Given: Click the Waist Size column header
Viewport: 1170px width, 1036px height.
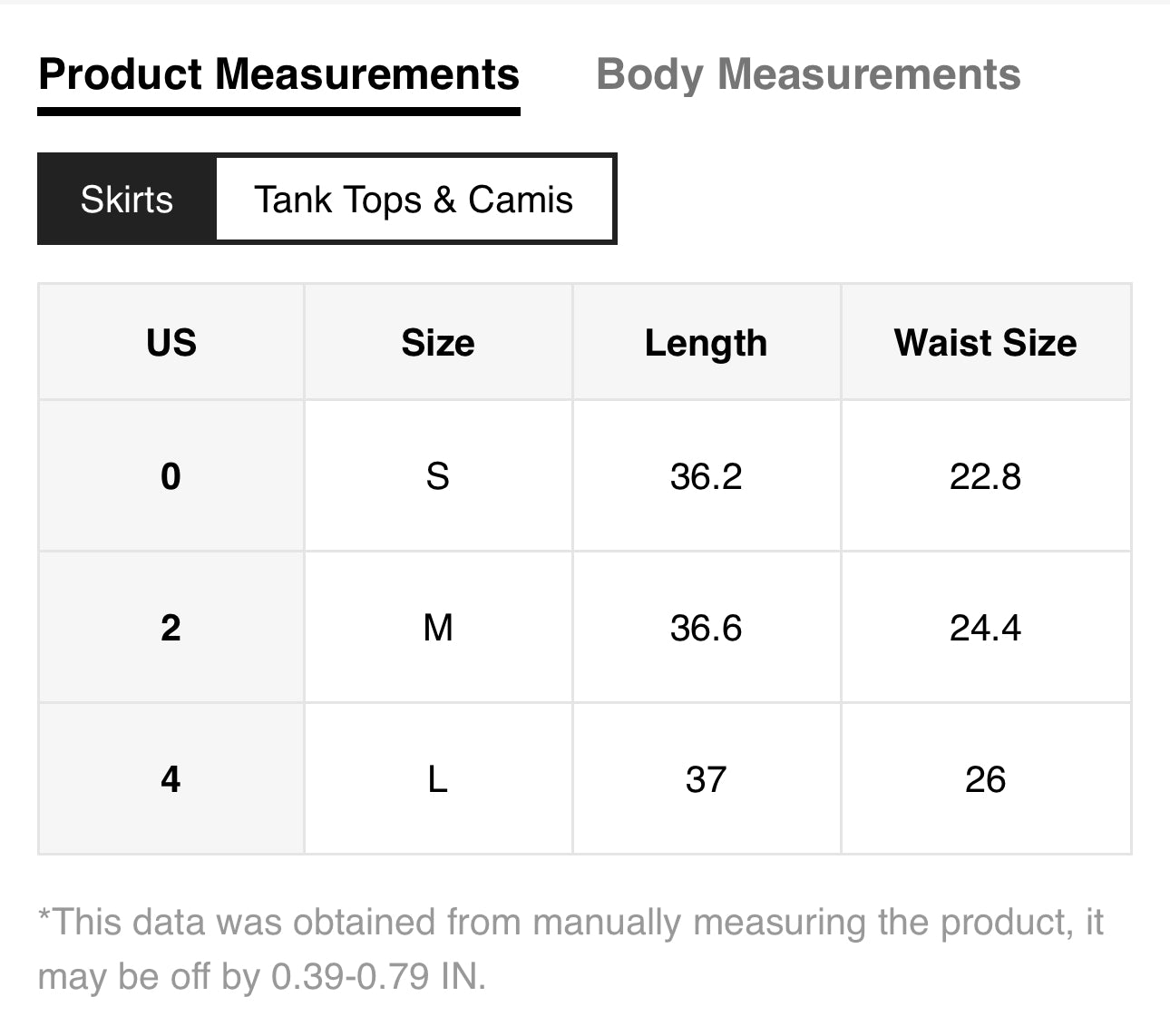Looking at the screenshot, I should click(985, 343).
